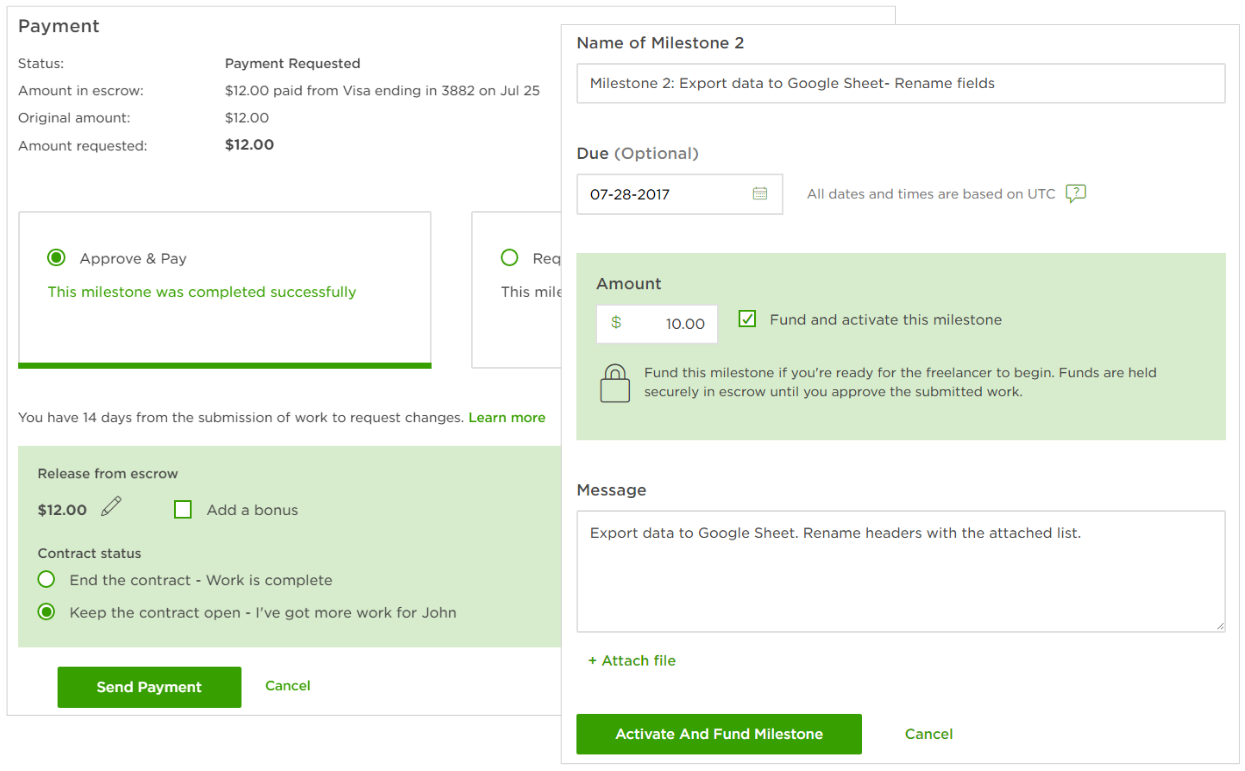Click inside the Message text area
This screenshot has height=771, width=1245.
tap(900, 580)
